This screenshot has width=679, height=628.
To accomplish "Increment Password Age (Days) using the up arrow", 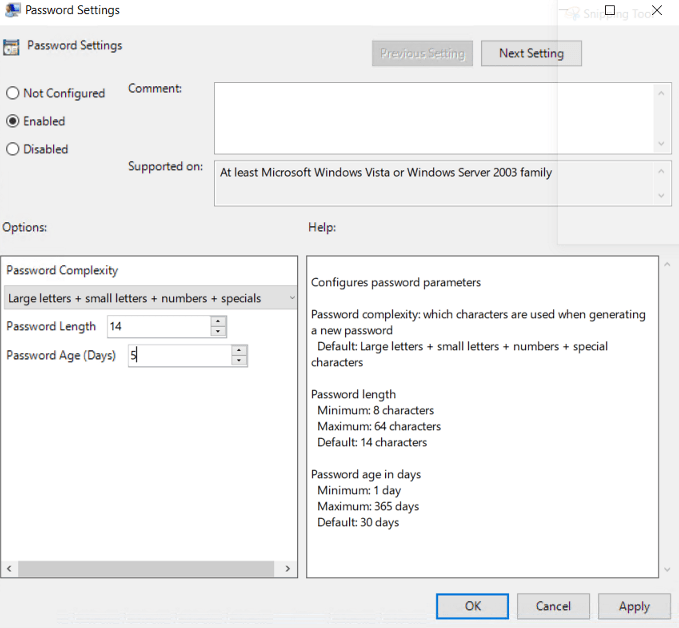I will [239, 350].
